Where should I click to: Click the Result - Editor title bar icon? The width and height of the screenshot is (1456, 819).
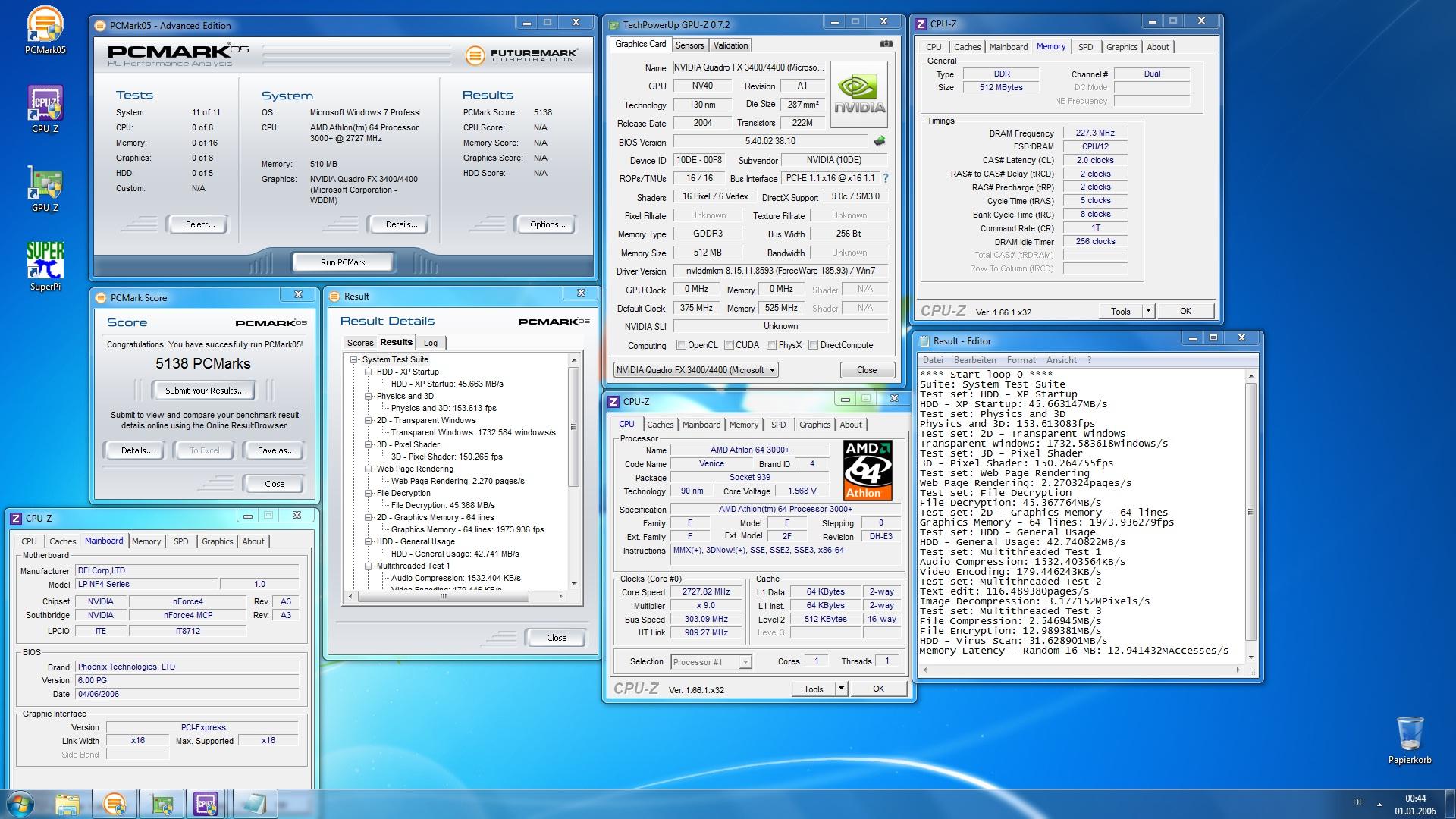(x=924, y=341)
